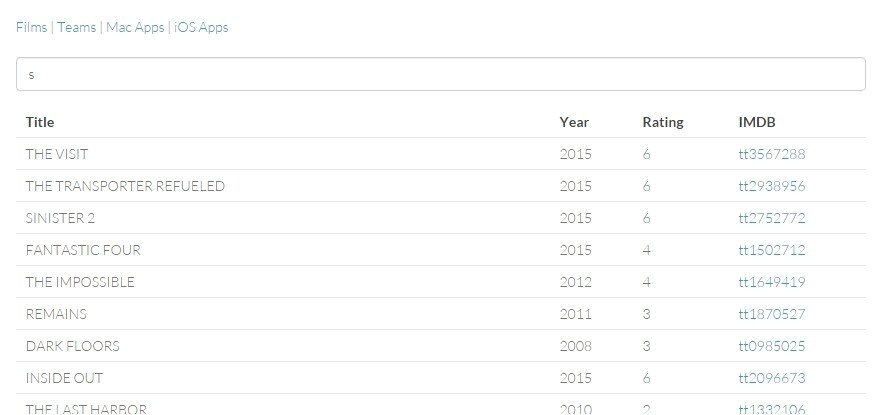Click the IMDB column header
Image resolution: width=887 pixels, height=415 pixels.
coord(756,122)
